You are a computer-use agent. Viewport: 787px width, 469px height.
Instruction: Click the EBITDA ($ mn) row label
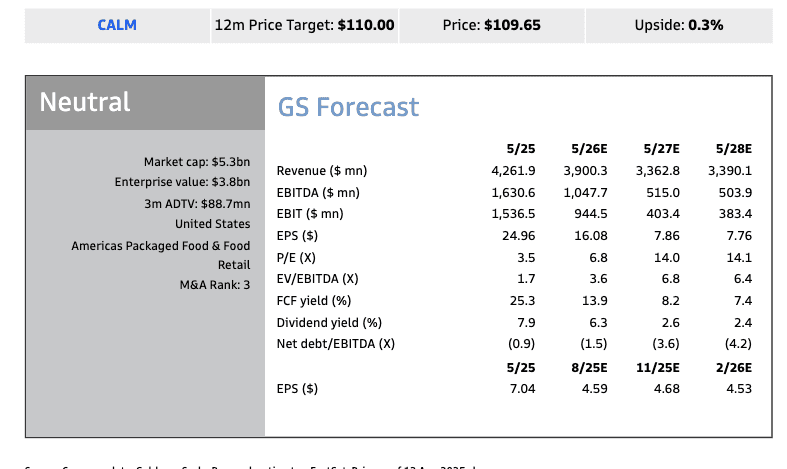pos(318,192)
